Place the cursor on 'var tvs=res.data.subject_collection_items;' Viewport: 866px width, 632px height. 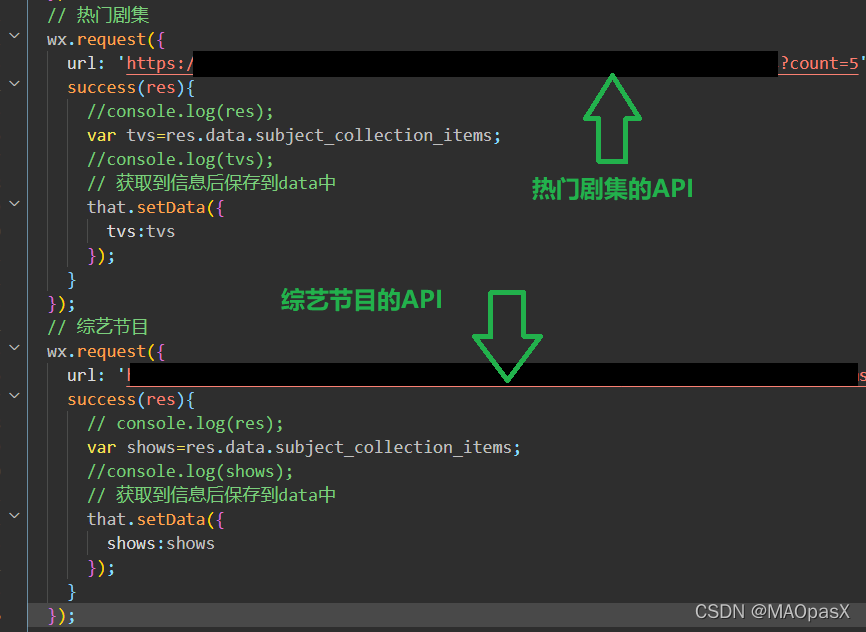(x=294, y=135)
